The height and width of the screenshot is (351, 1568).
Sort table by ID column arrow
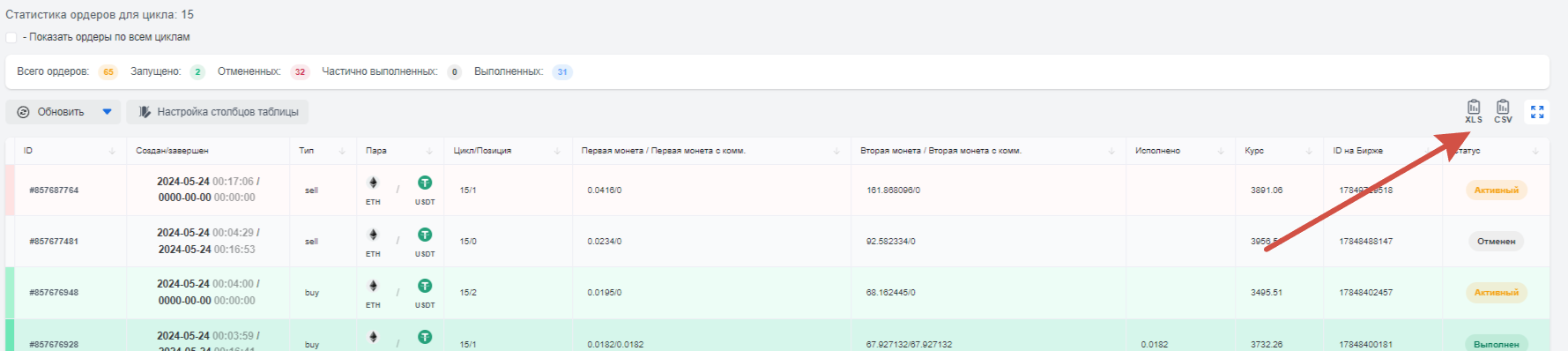point(112,151)
